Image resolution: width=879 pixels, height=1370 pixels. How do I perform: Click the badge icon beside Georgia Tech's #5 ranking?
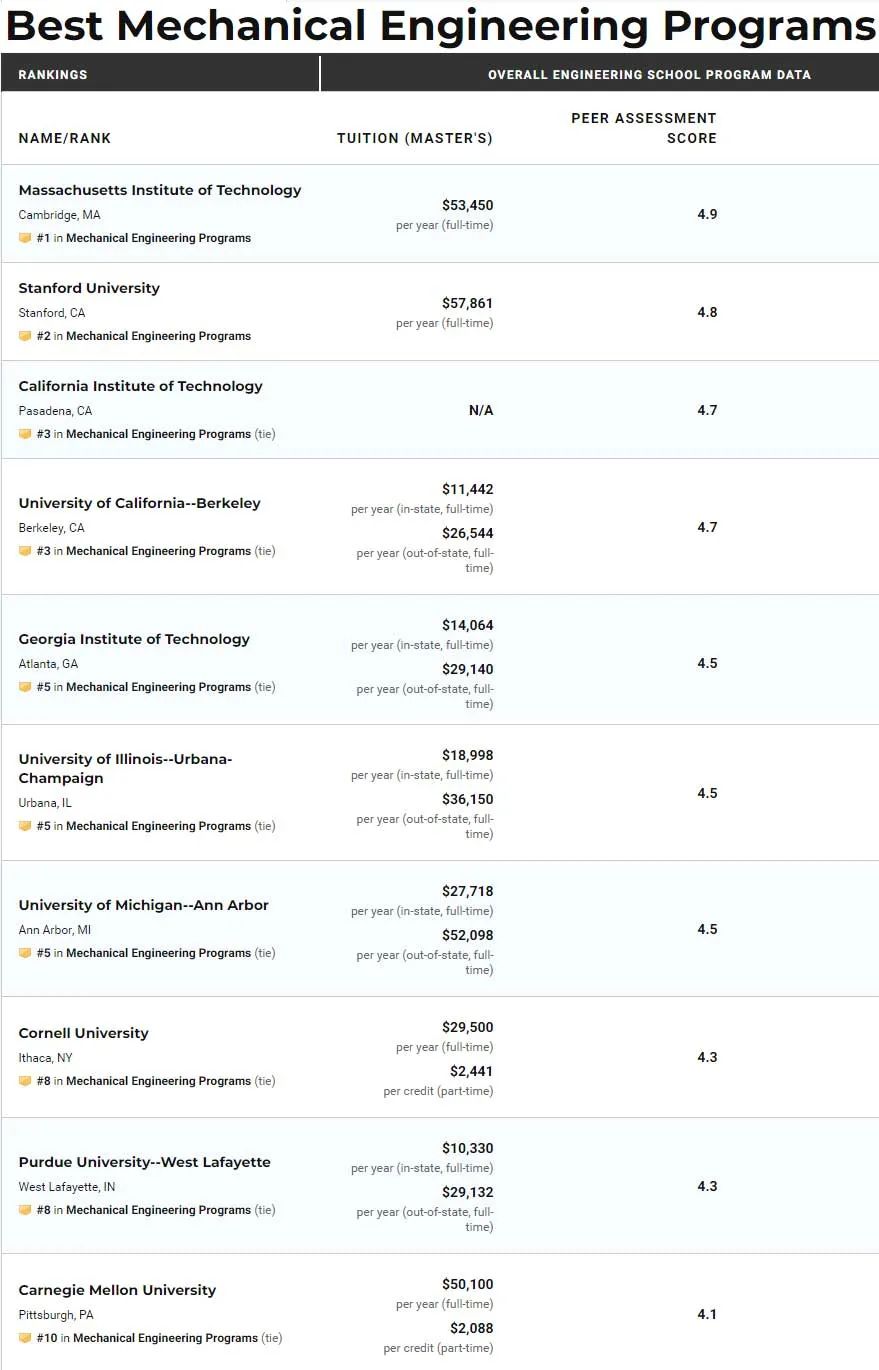click(x=25, y=687)
